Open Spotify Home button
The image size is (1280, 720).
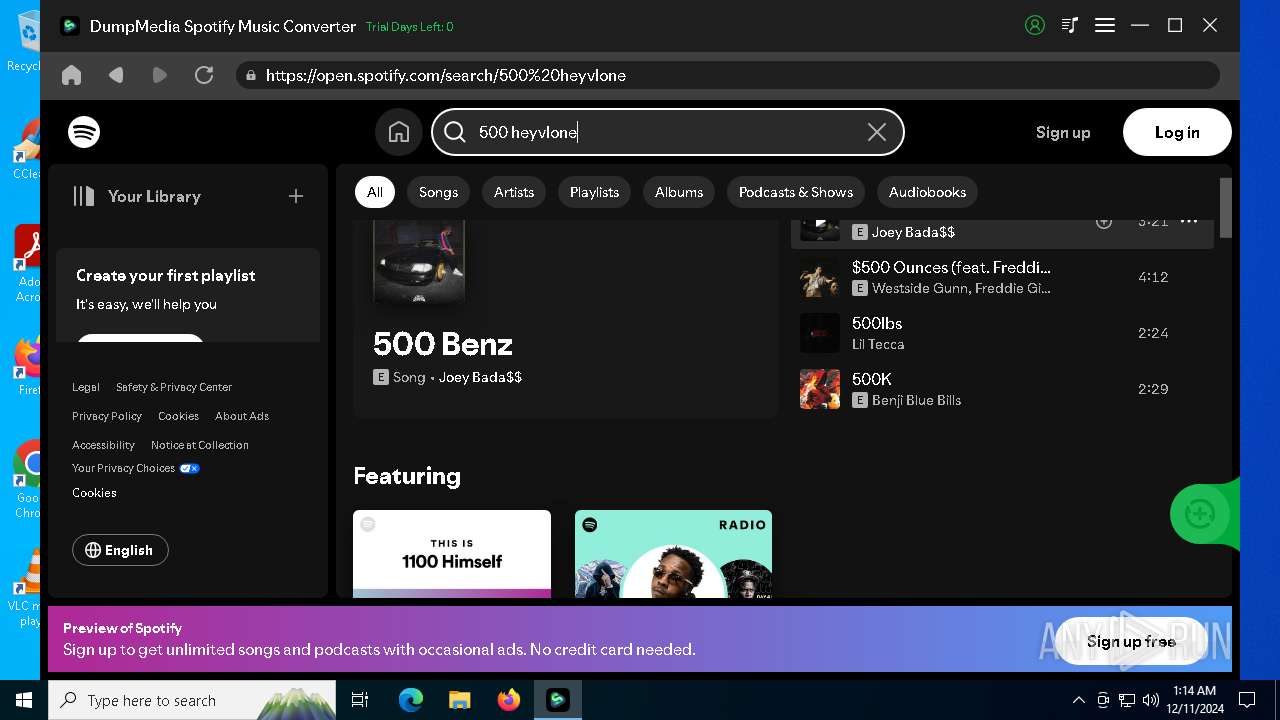(x=399, y=132)
